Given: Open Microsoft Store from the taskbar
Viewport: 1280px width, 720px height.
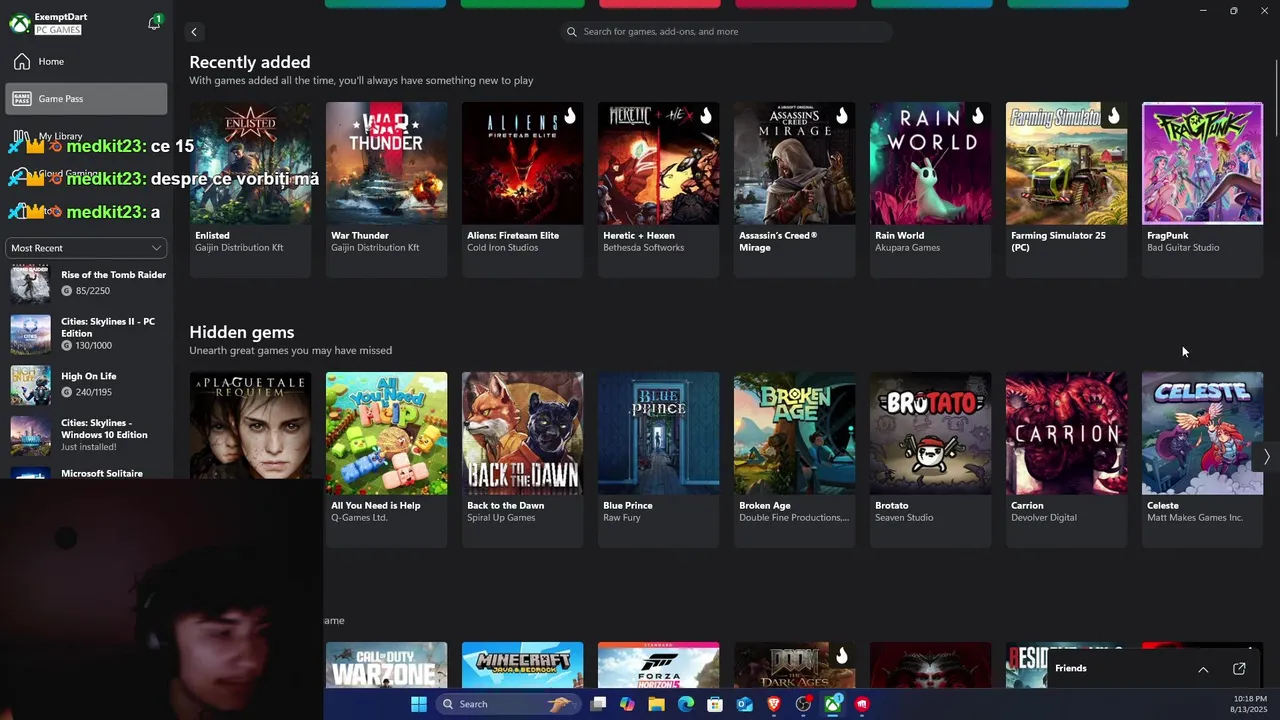Looking at the screenshot, I should click(x=715, y=704).
